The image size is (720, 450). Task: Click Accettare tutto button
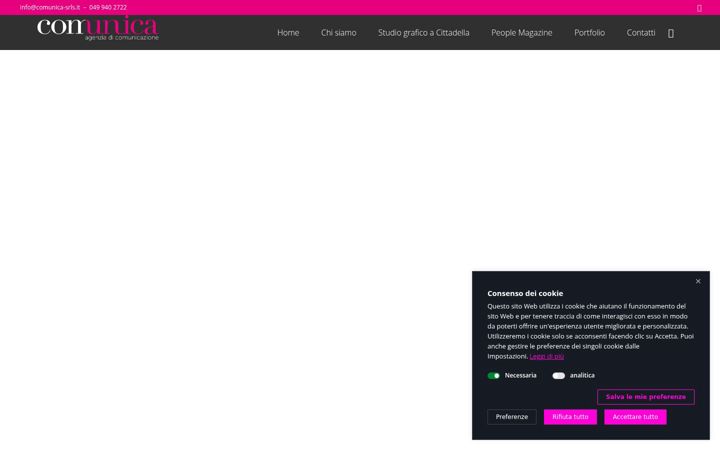pyautogui.click(x=635, y=417)
